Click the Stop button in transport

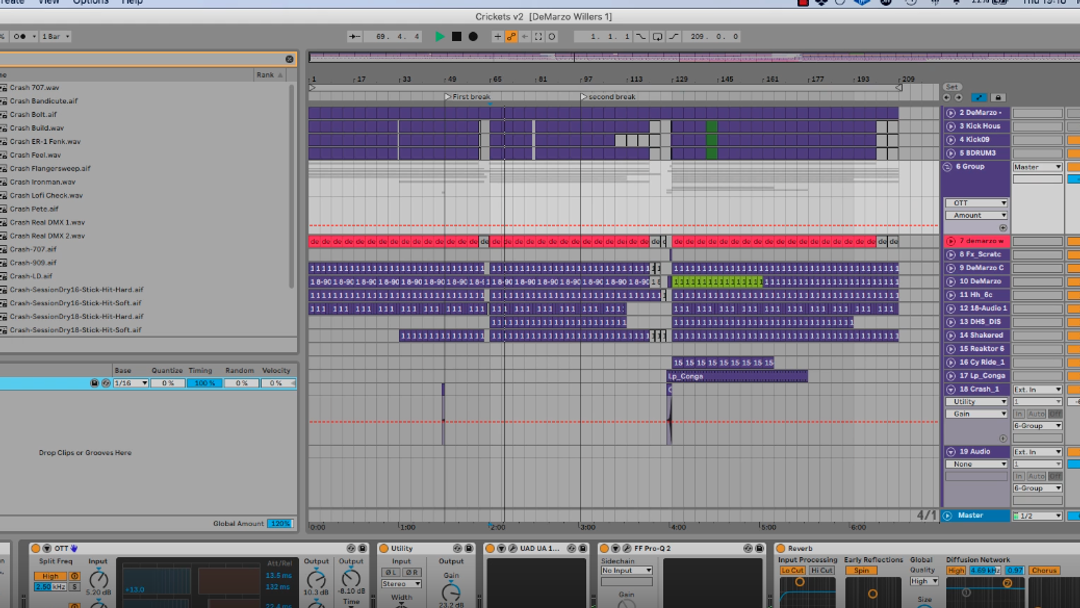point(456,37)
